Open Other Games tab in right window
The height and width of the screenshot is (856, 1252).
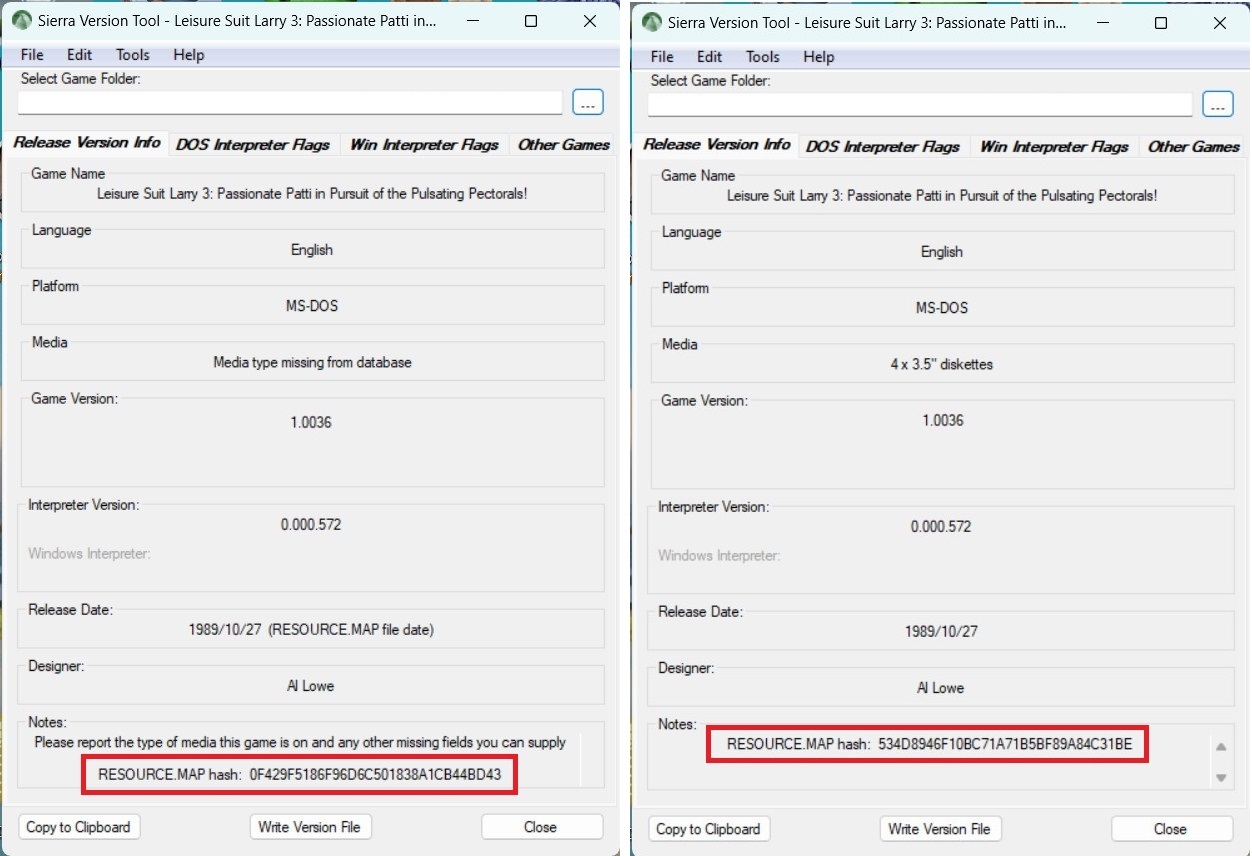[x=1193, y=147]
